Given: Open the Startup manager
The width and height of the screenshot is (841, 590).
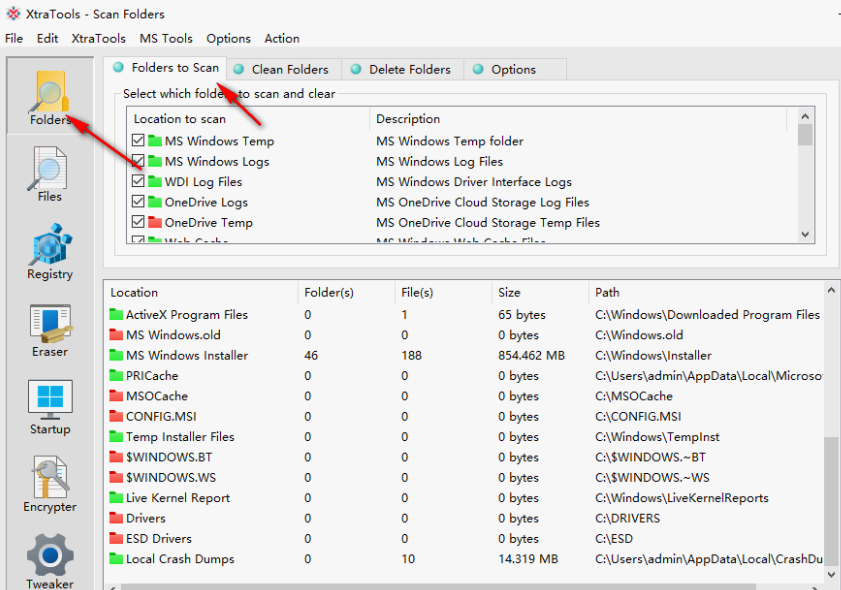Looking at the screenshot, I should [x=50, y=406].
